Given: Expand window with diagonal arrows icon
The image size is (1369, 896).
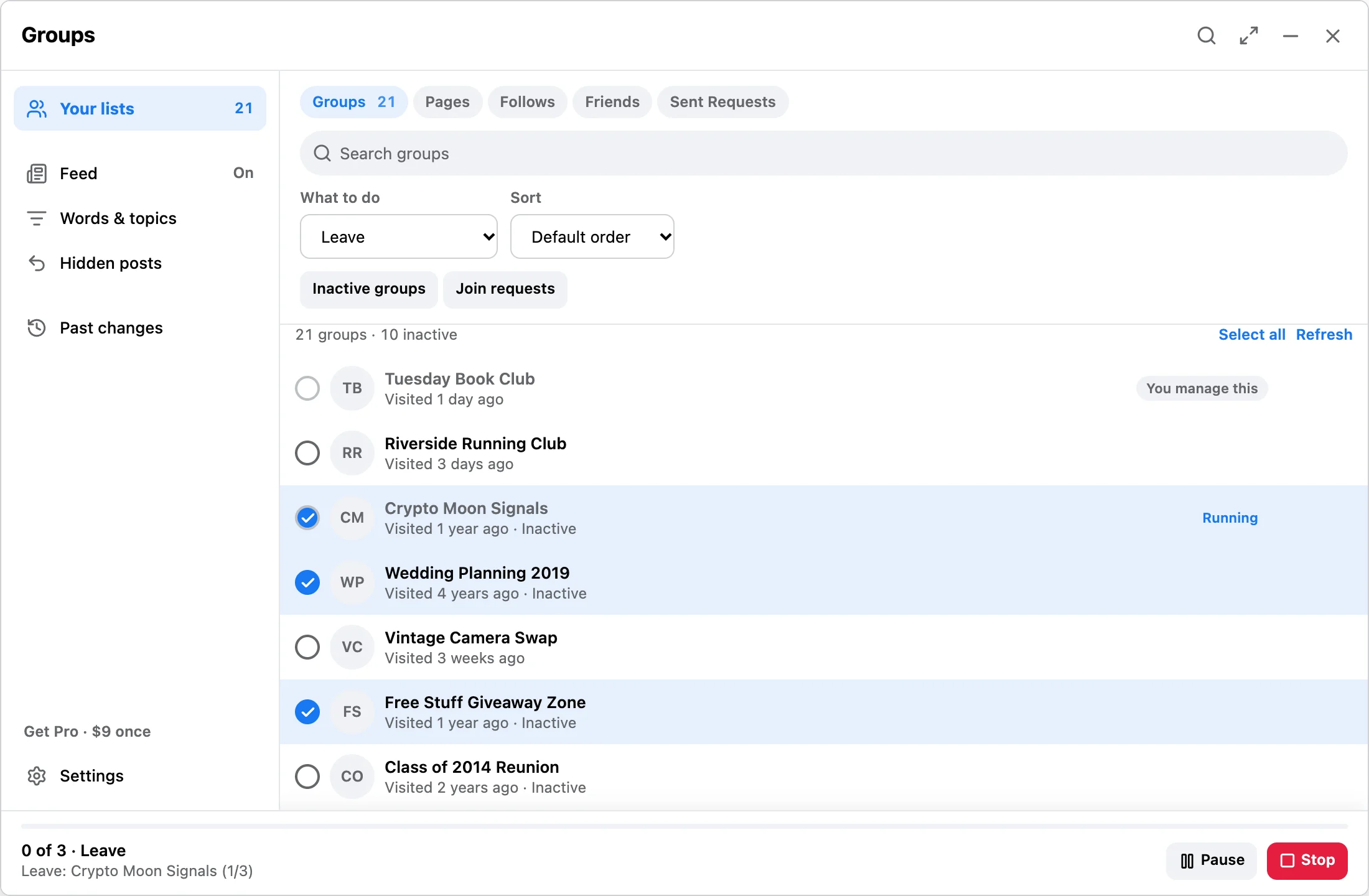Looking at the screenshot, I should pos(1248,35).
